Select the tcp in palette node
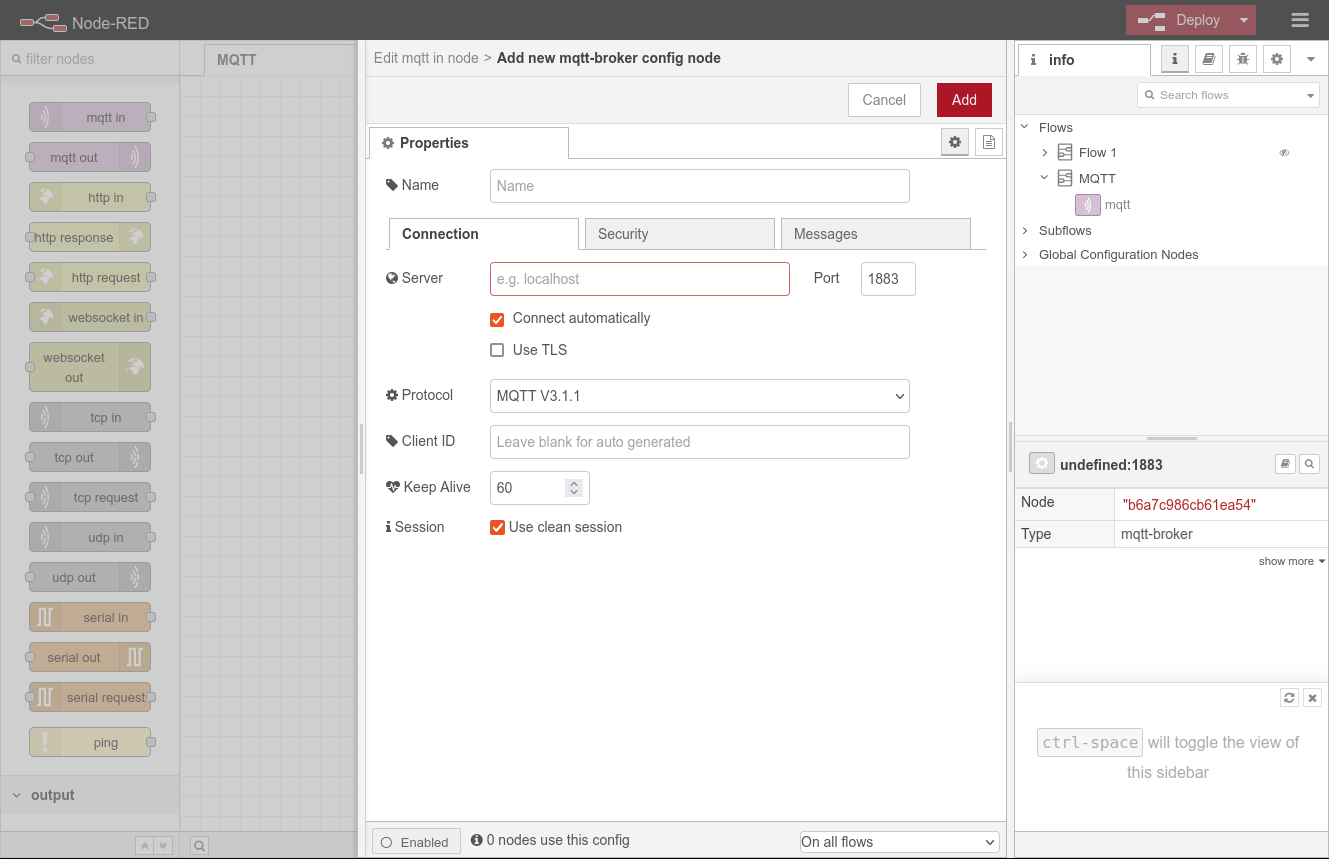 pyautogui.click(x=90, y=417)
